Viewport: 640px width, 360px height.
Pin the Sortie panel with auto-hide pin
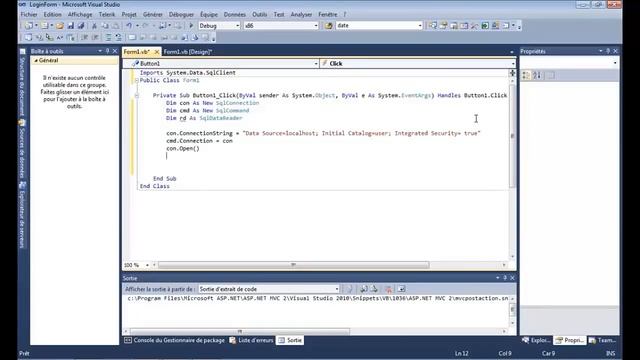pyautogui.click(x=505, y=278)
